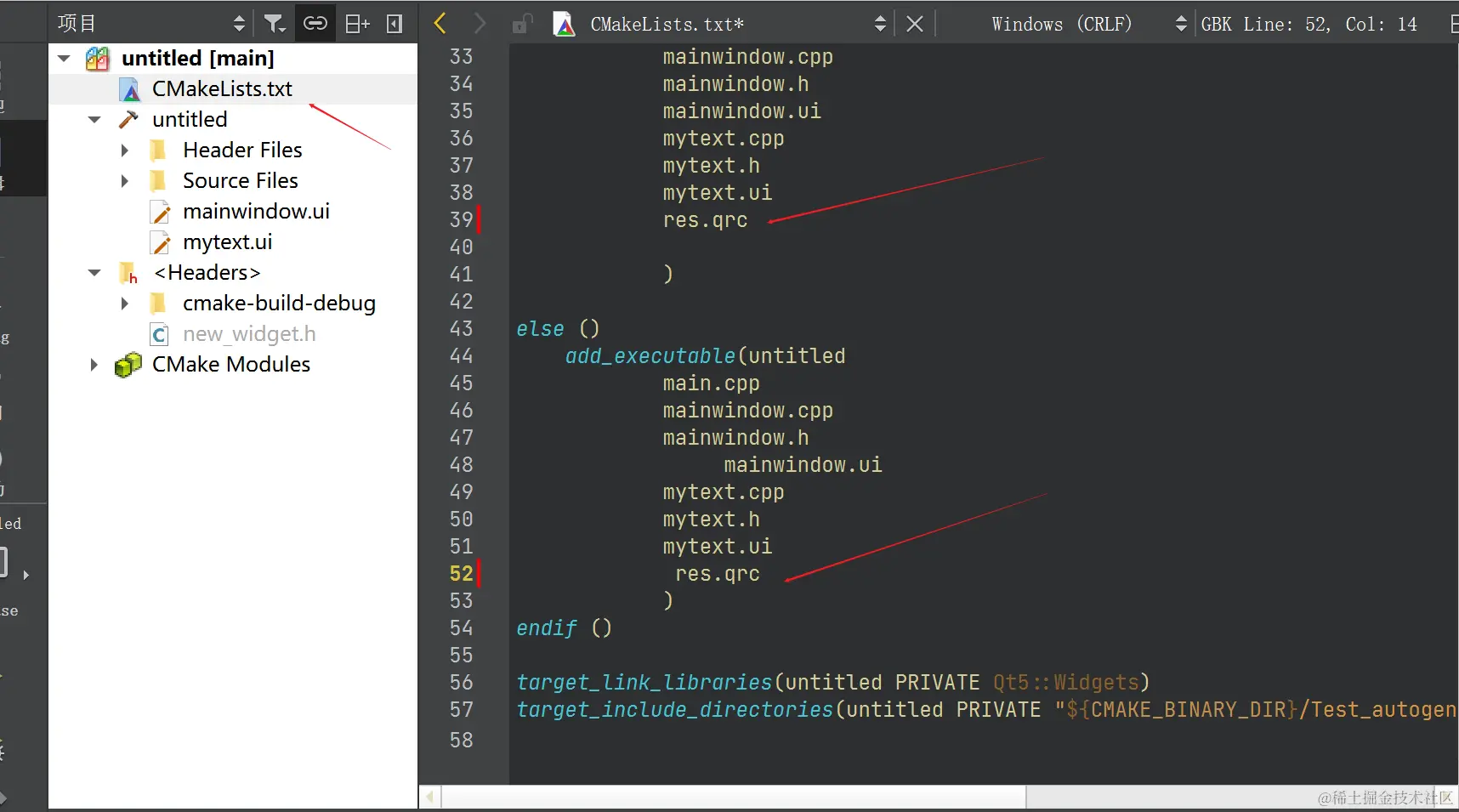Viewport: 1459px width, 812px height.
Task: Click the file lock icon
Action: pos(521,24)
